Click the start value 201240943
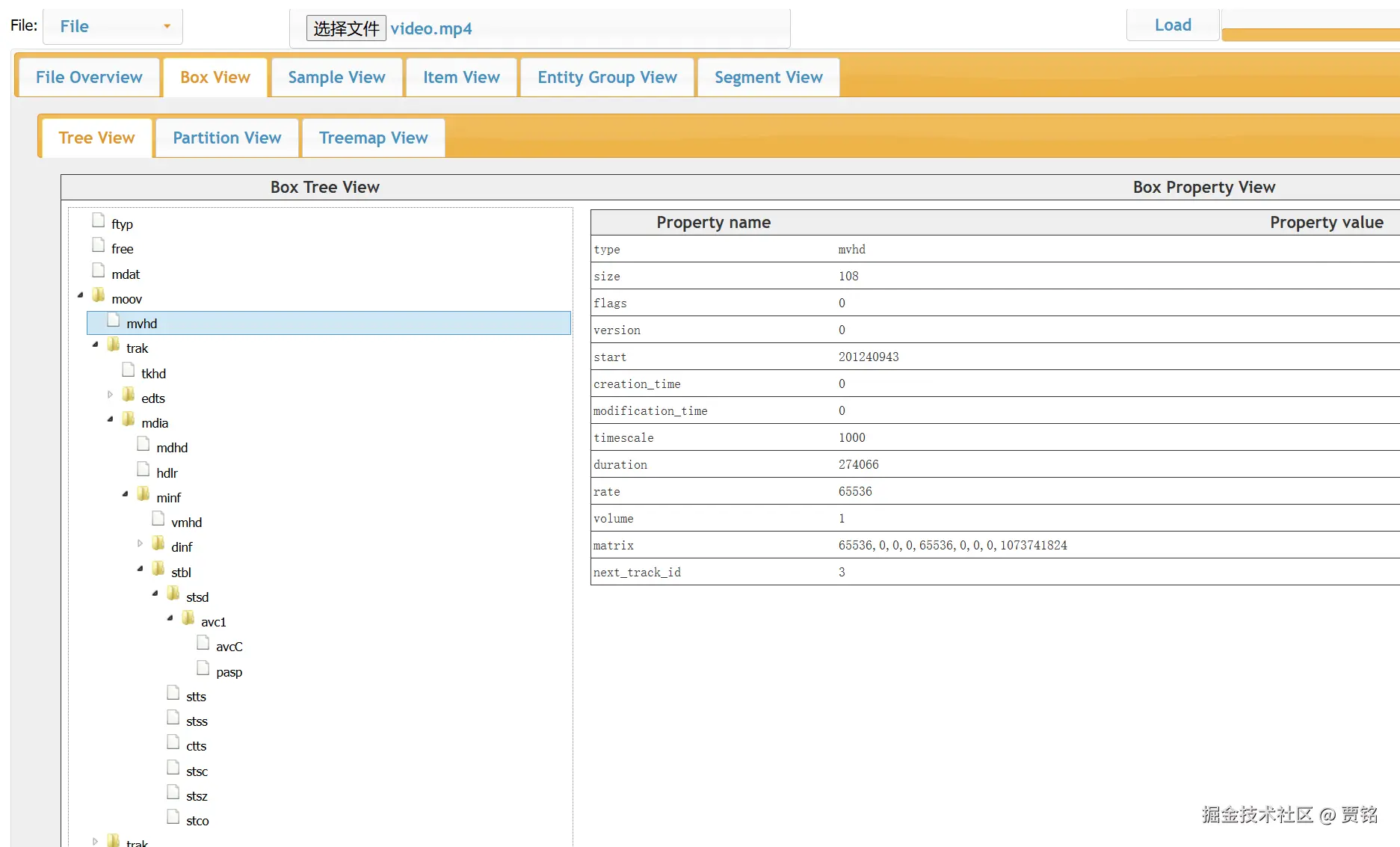 (869, 357)
